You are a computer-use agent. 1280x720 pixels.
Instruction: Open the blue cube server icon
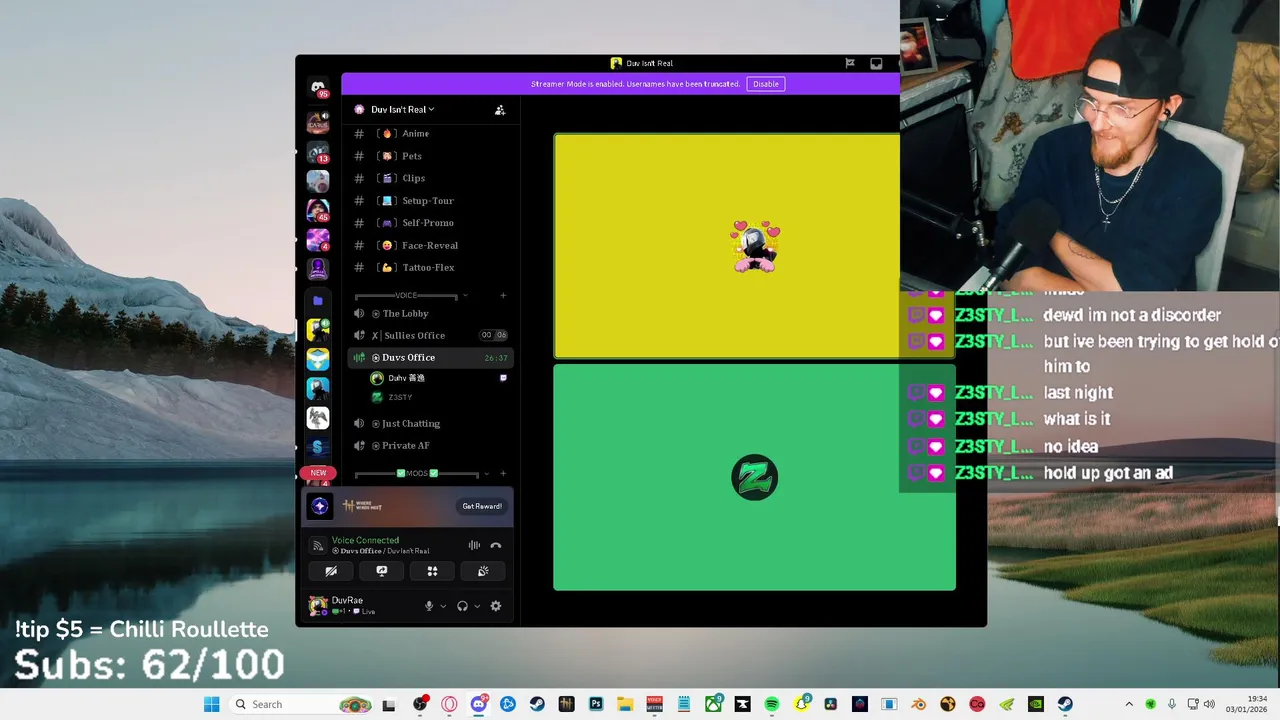click(318, 359)
